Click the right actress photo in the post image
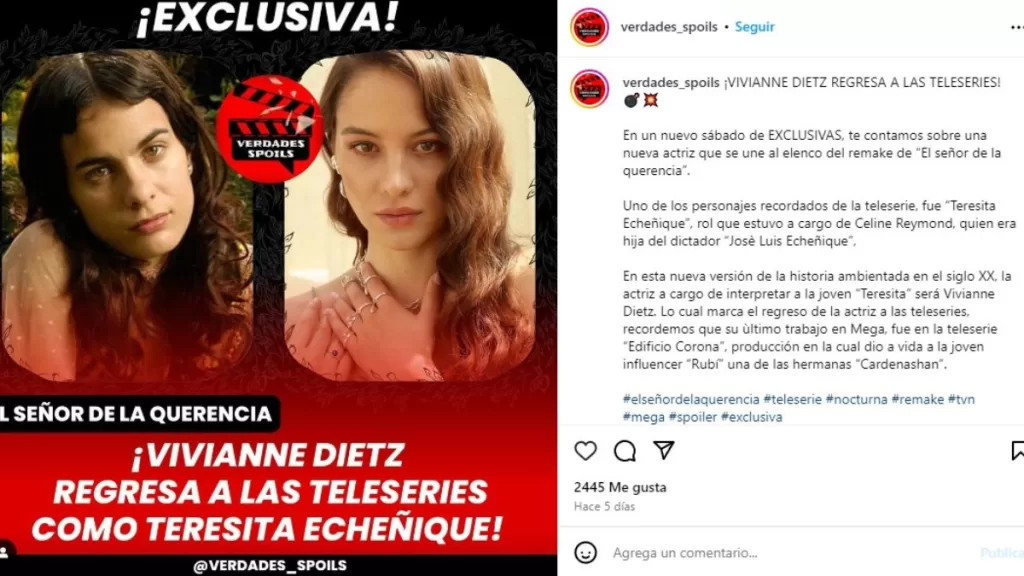The image size is (1024, 576). tap(410, 216)
